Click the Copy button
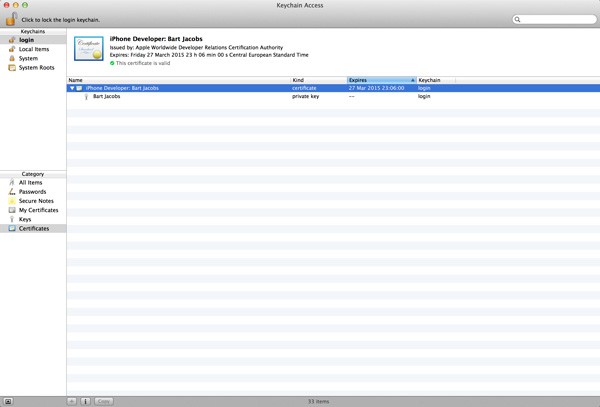 pos(104,401)
